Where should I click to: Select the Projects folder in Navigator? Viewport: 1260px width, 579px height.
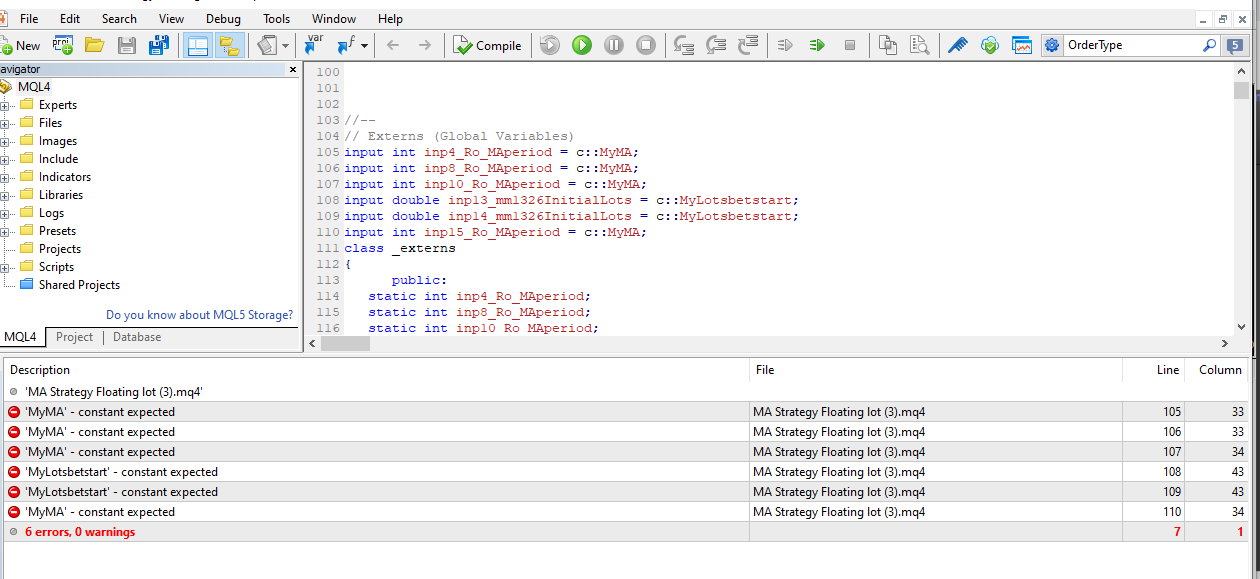(x=60, y=249)
